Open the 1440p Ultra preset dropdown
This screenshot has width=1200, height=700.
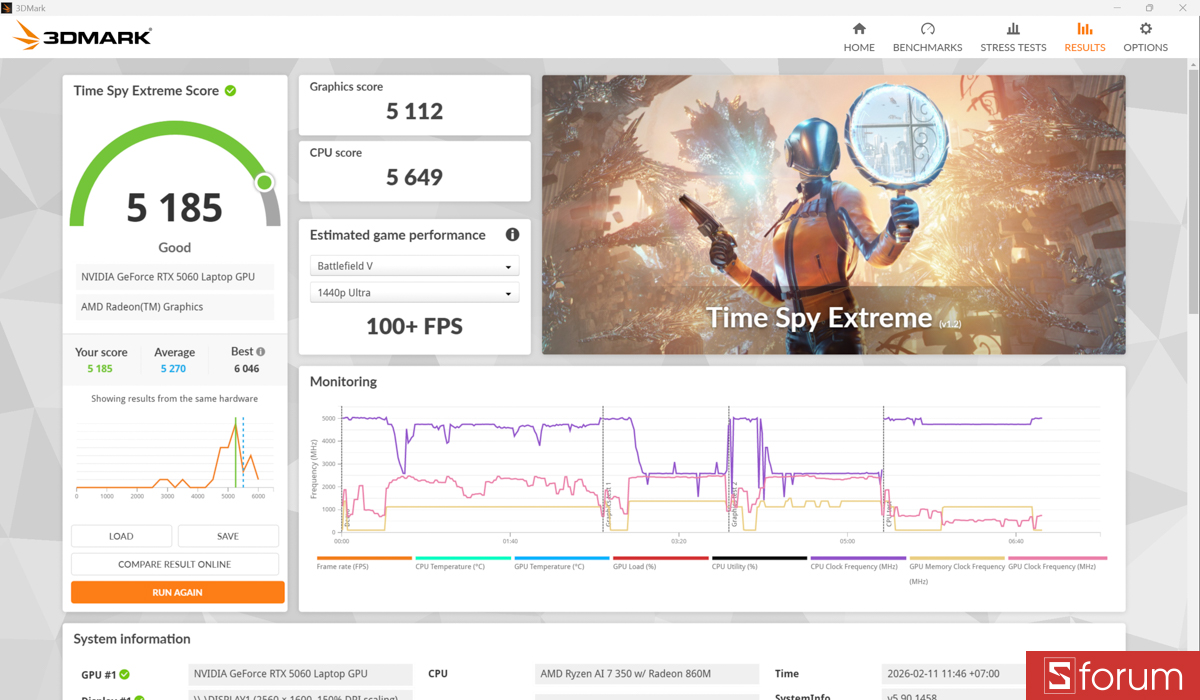413,292
